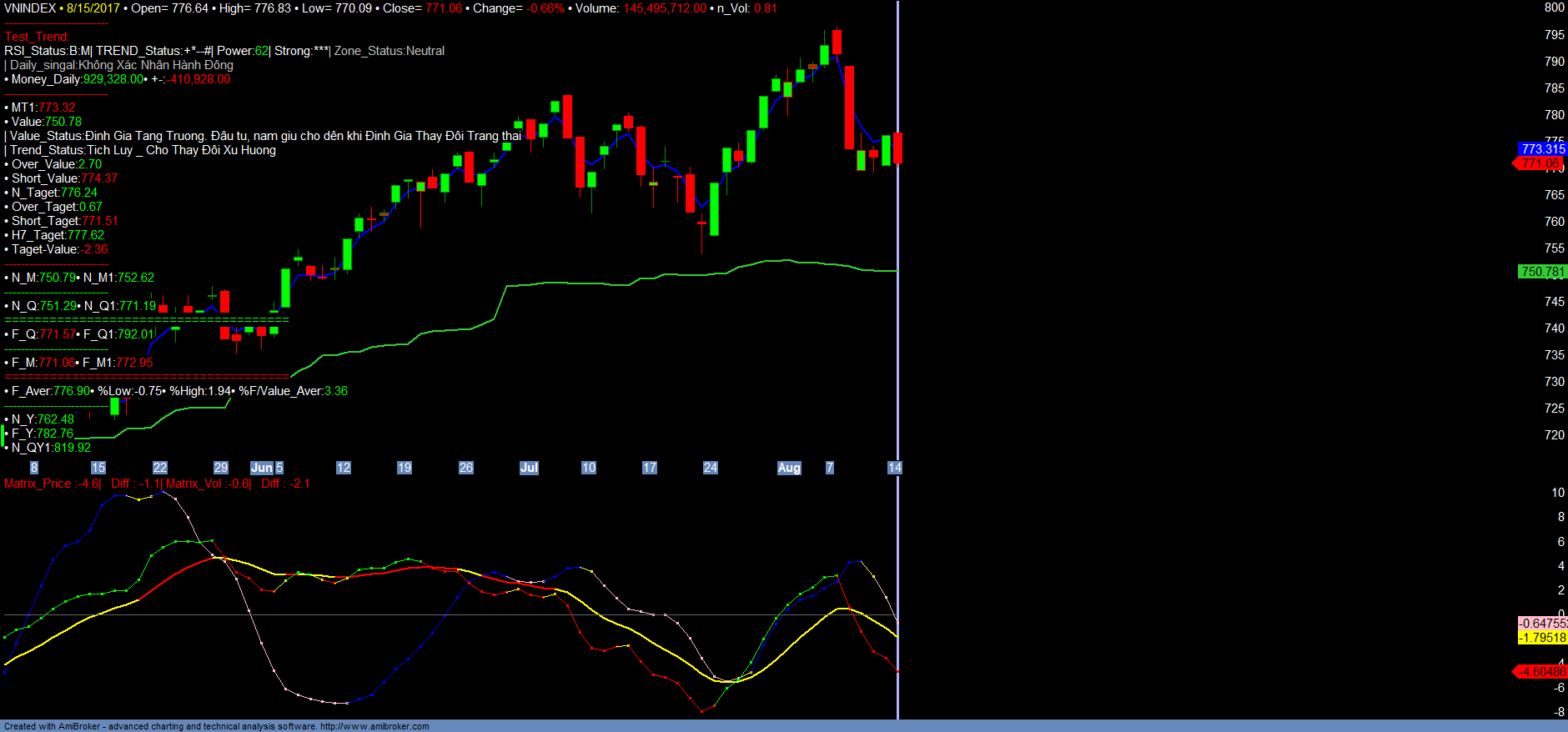Select the Aug month marker on time axis
Image resolution: width=1568 pixels, height=732 pixels.
pyautogui.click(x=789, y=468)
